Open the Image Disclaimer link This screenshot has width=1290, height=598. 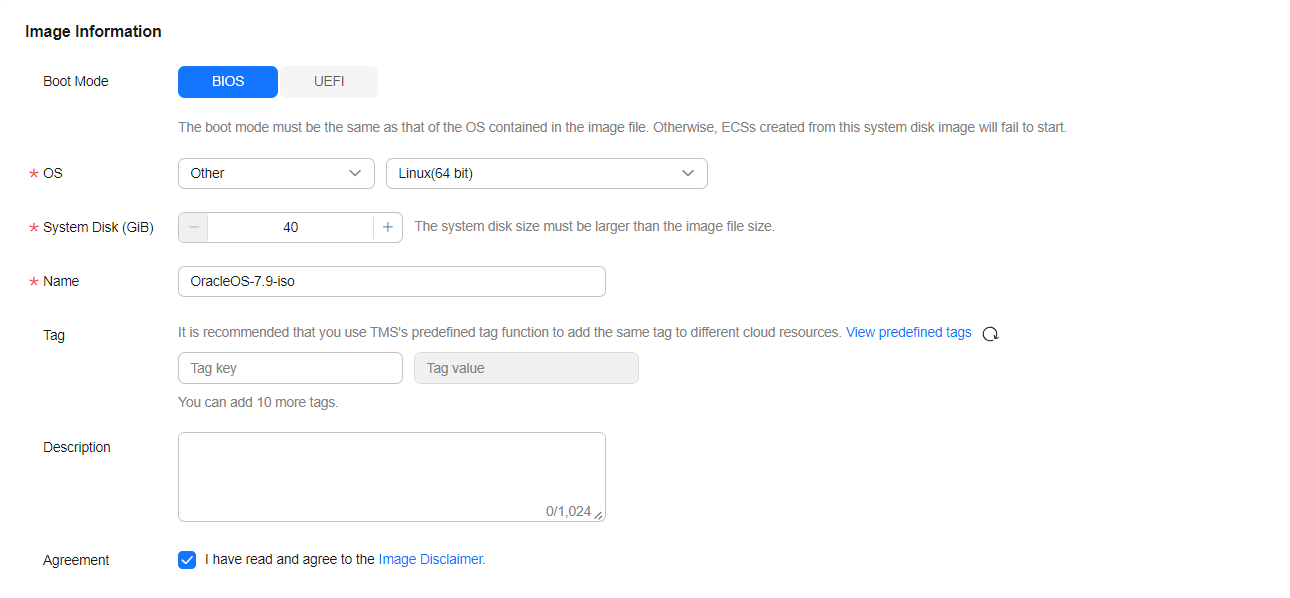coord(431,560)
